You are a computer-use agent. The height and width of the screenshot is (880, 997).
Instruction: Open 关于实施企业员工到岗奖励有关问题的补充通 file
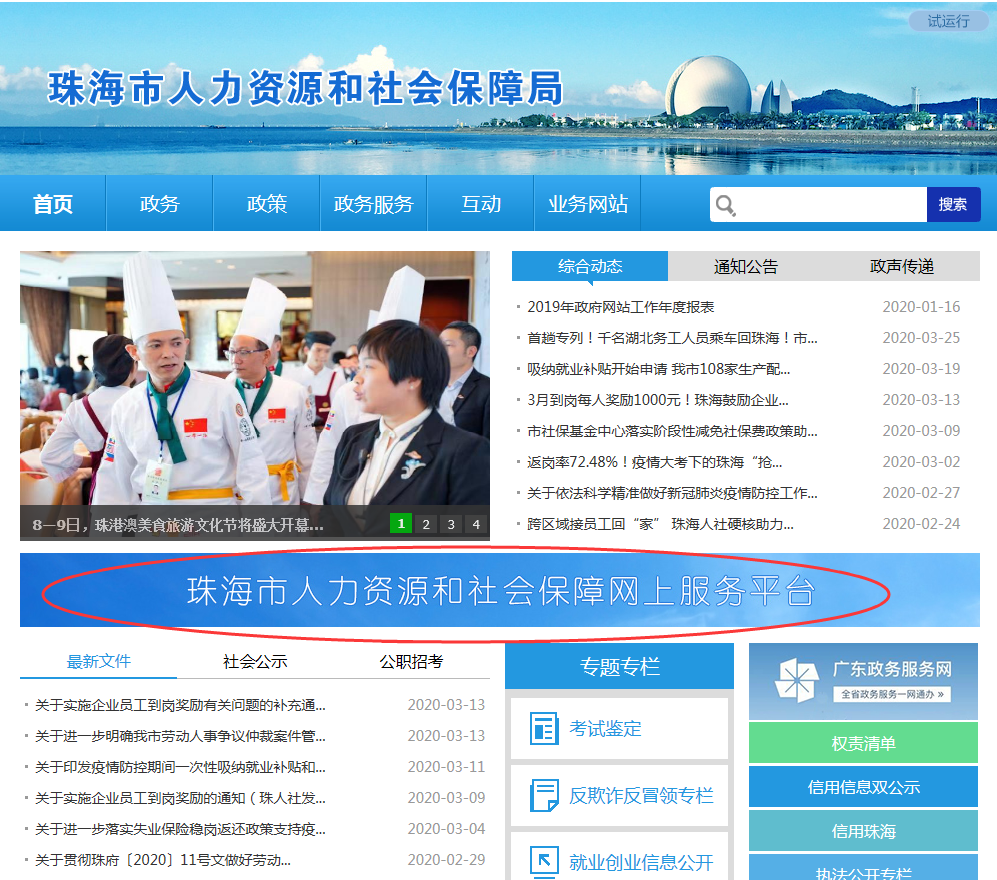coord(180,705)
